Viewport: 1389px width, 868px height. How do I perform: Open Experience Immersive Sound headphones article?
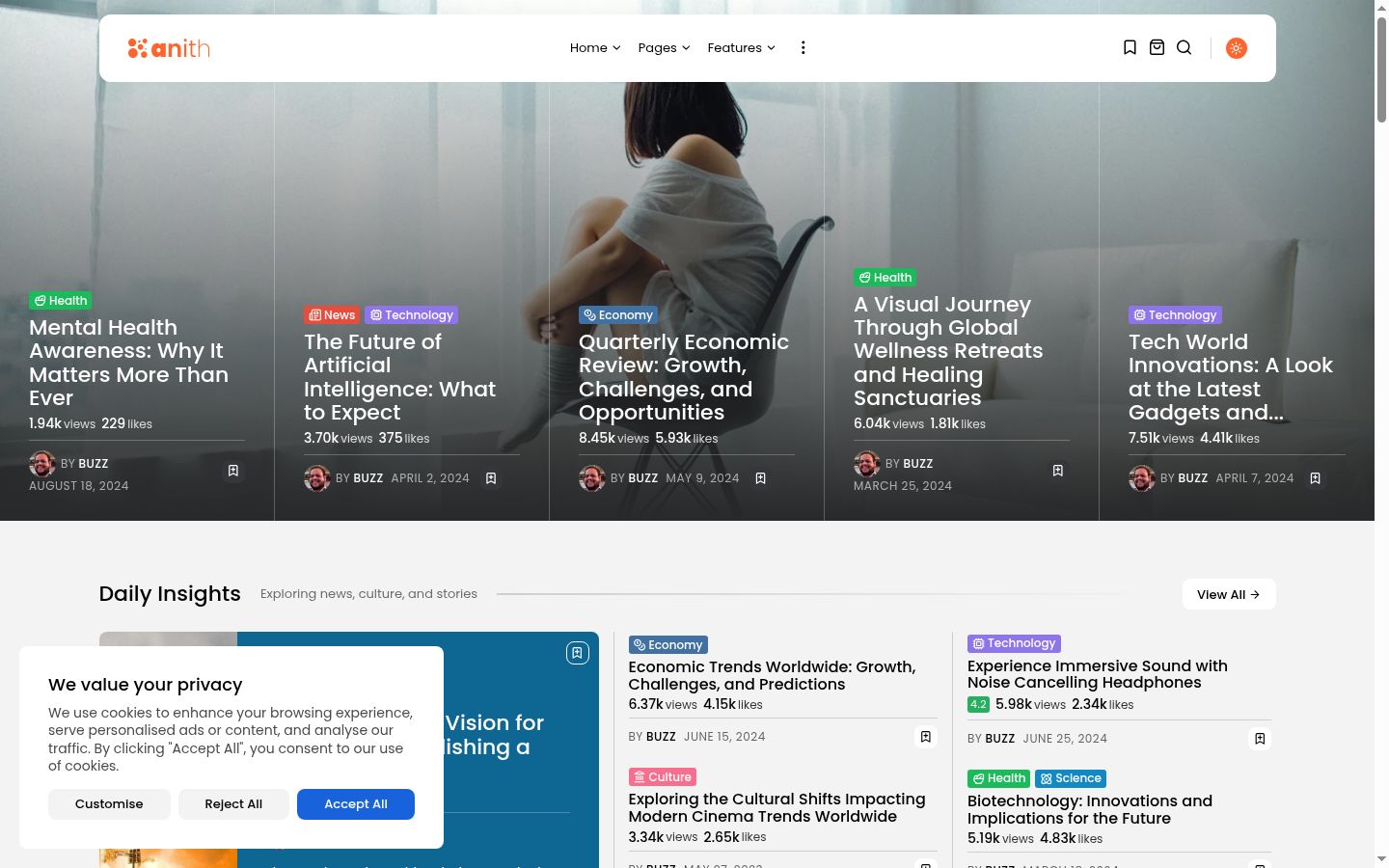[1098, 674]
